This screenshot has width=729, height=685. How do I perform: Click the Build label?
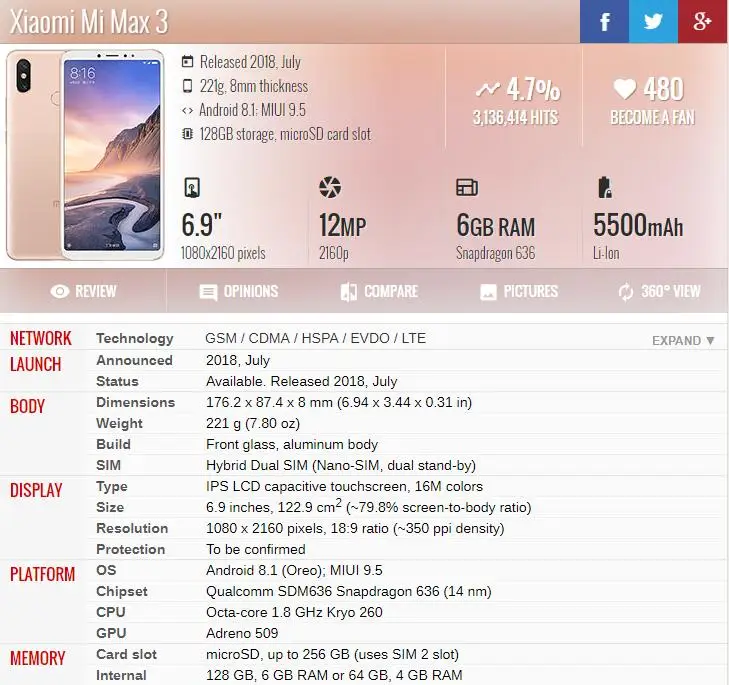coord(113,445)
